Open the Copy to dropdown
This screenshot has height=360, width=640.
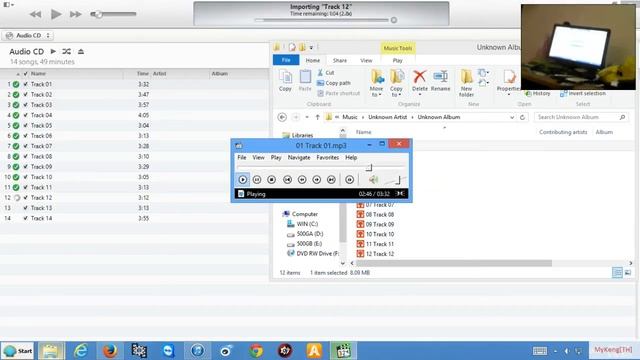click(396, 83)
